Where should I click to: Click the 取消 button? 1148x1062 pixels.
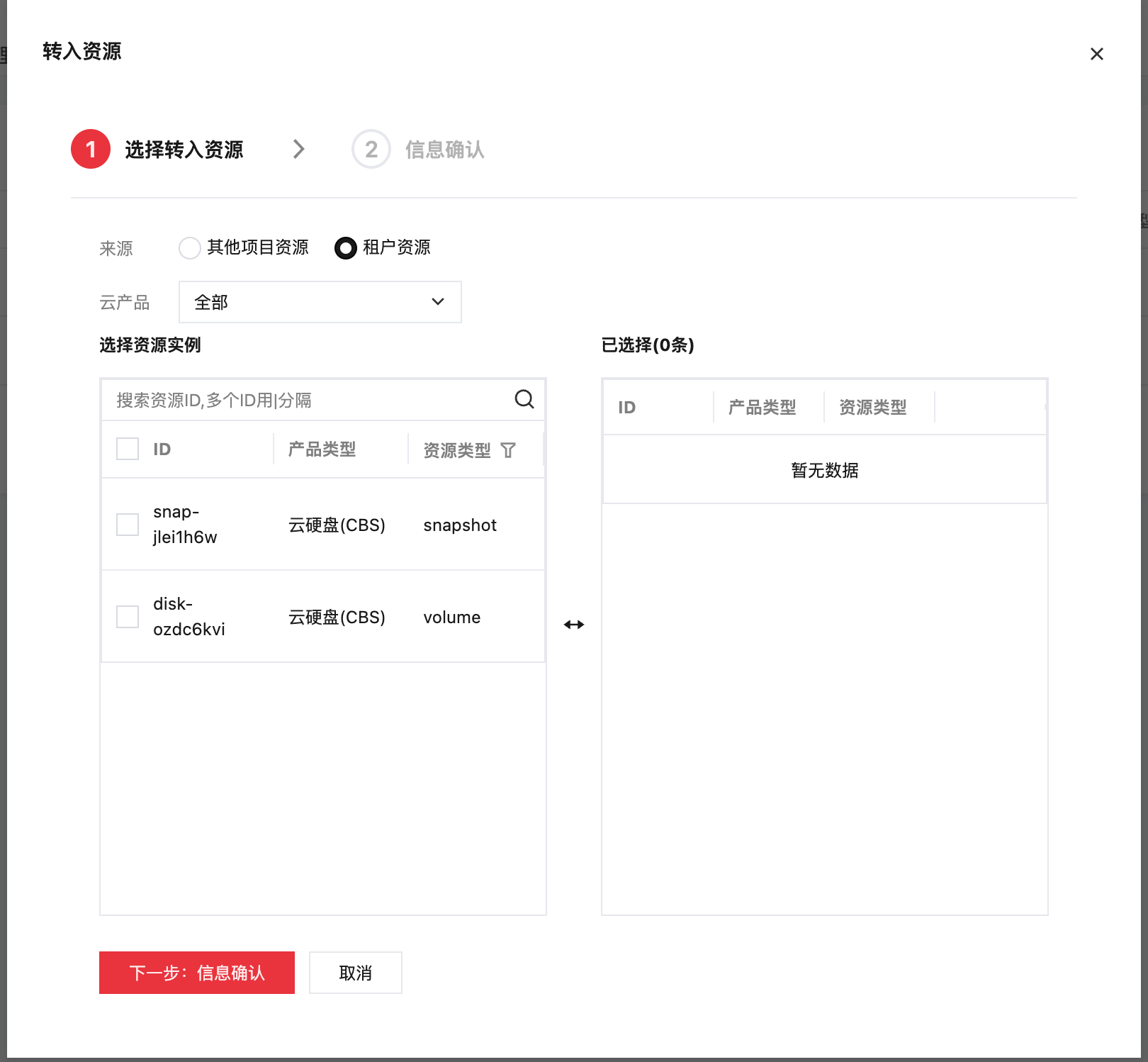355,973
